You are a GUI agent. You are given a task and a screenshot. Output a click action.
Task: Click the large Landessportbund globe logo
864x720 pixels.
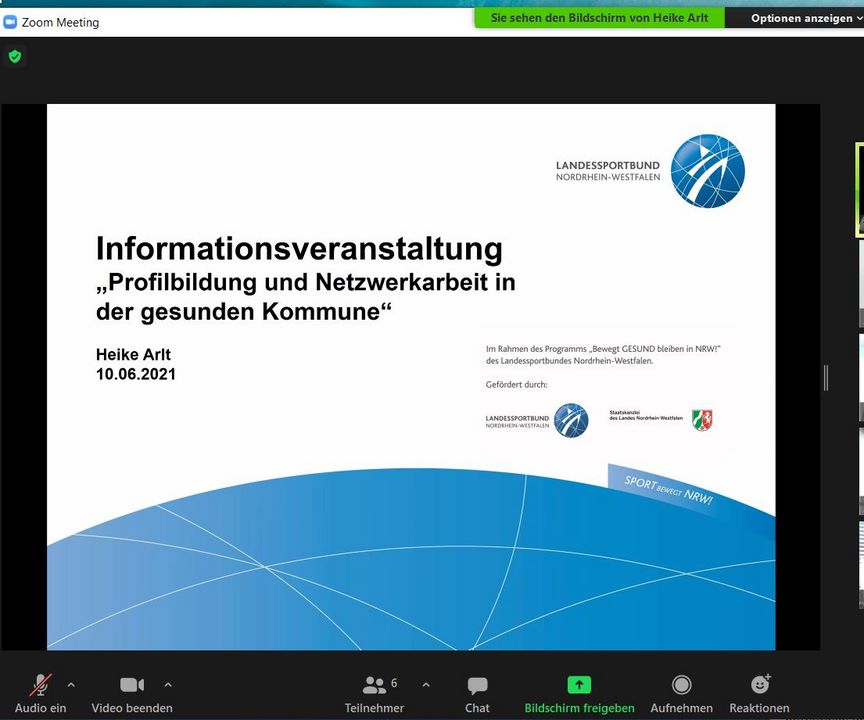[708, 171]
